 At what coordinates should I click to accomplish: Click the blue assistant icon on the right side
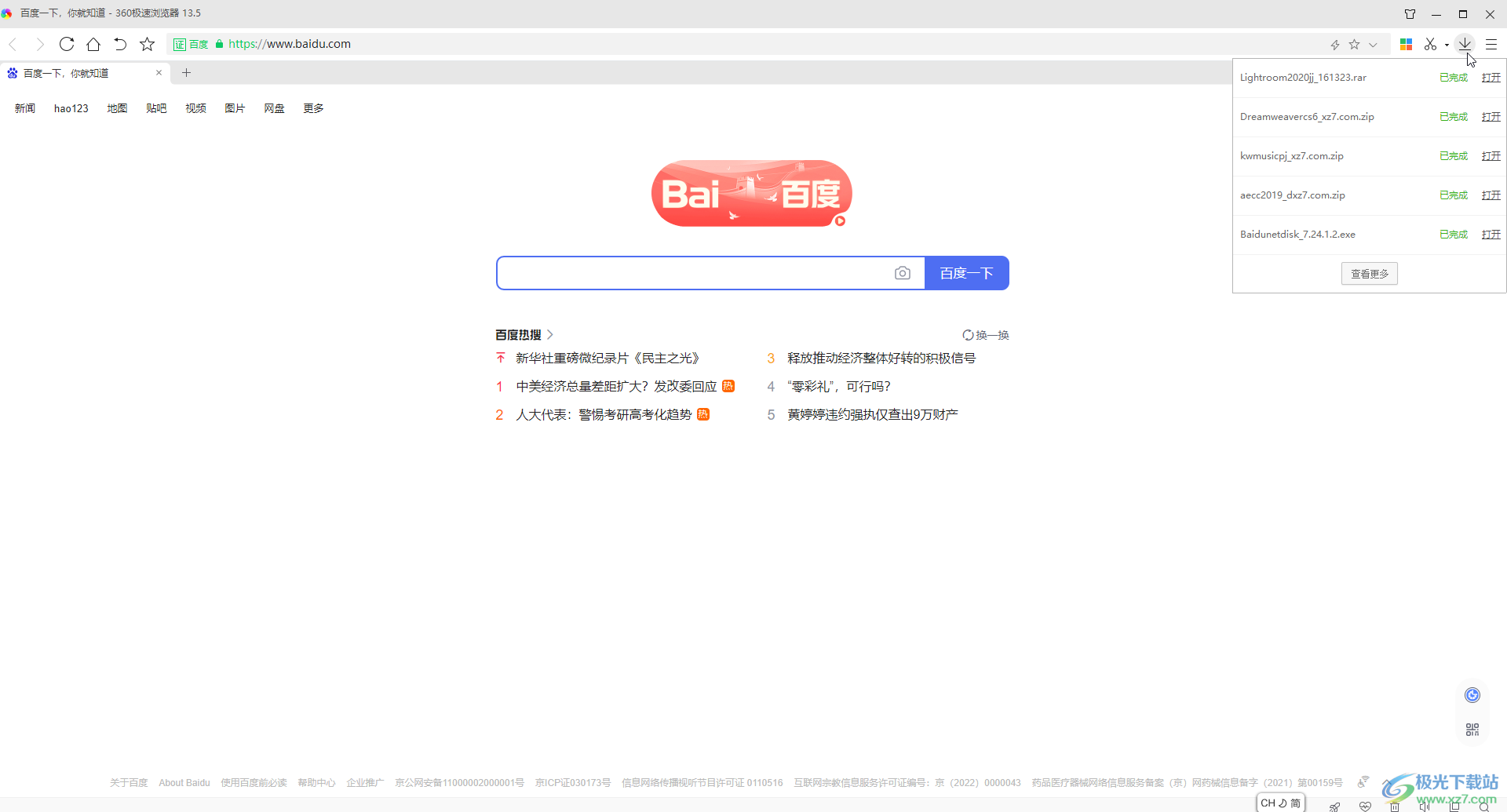tap(1472, 695)
